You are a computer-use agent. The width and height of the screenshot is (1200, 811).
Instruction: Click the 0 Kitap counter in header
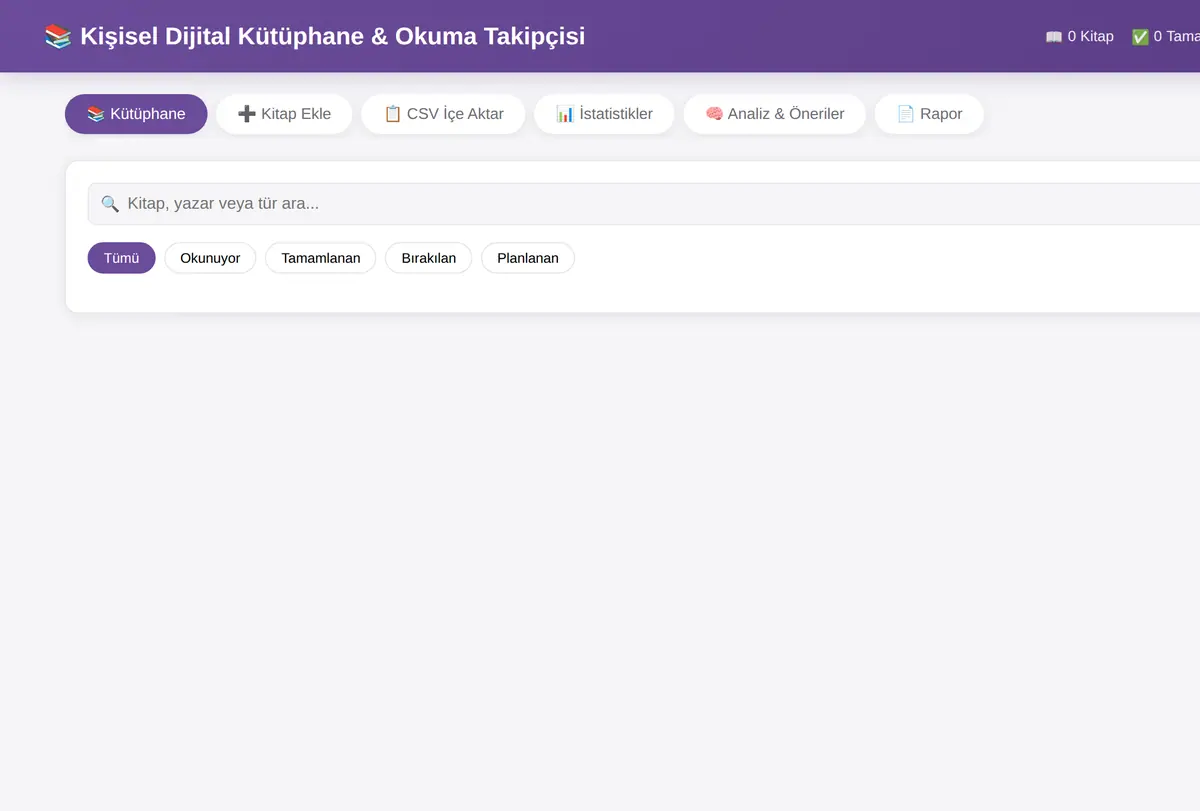click(1079, 36)
